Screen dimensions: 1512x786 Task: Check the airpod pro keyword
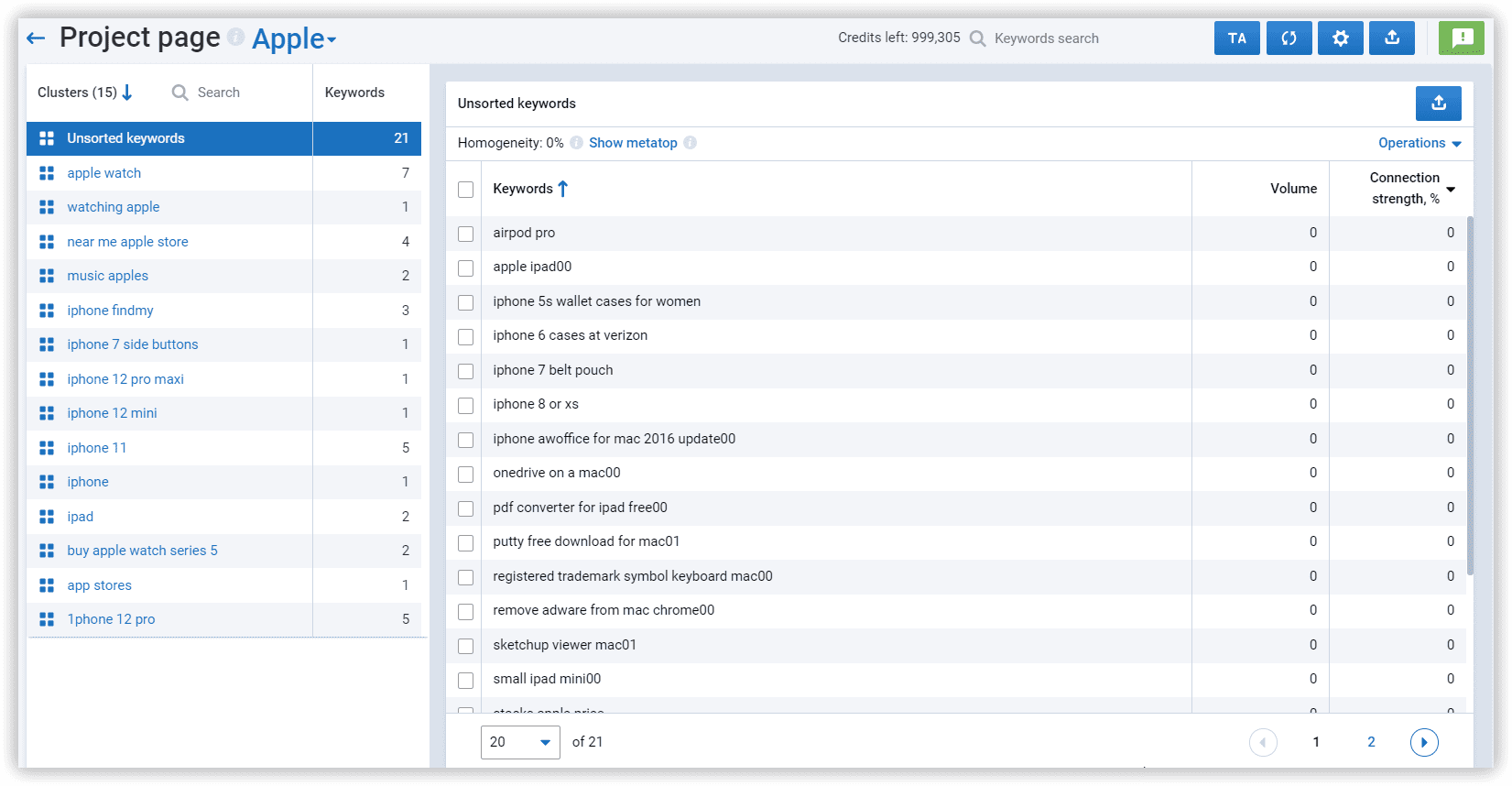tap(466, 234)
